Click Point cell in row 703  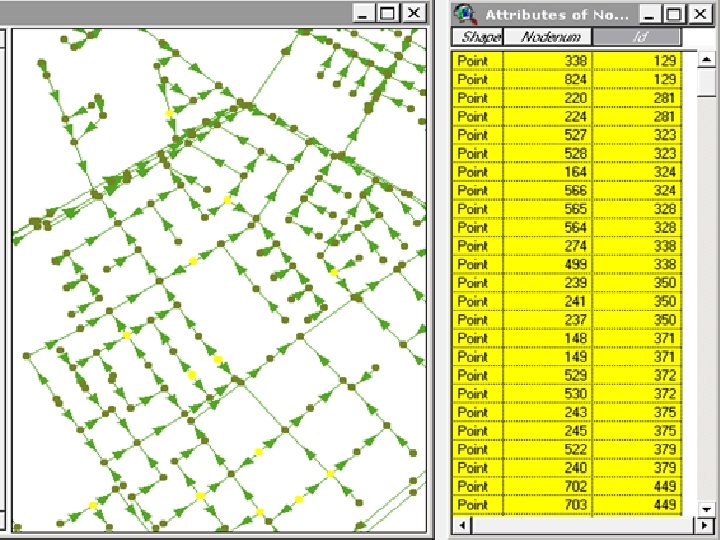pyautogui.click(x=478, y=505)
